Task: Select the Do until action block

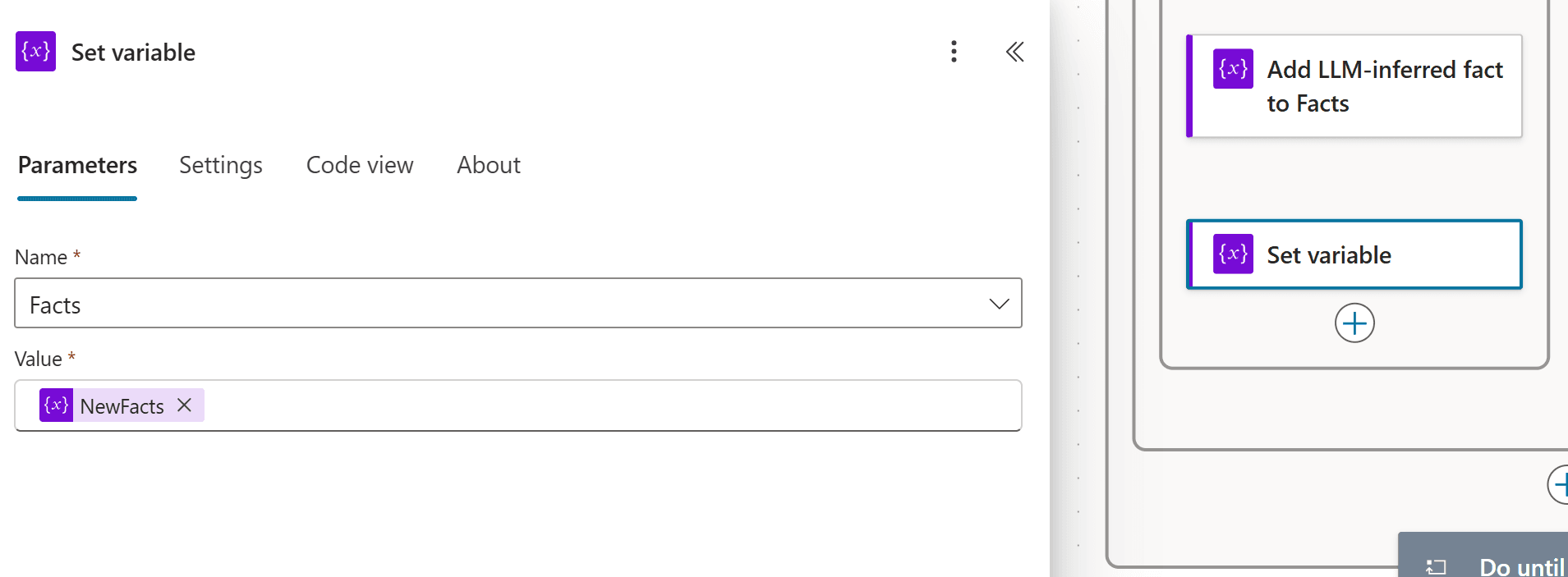Action: 1483,555
